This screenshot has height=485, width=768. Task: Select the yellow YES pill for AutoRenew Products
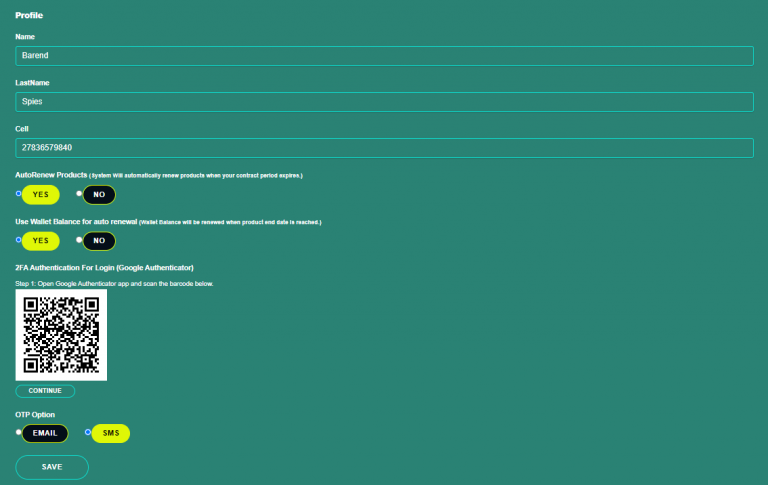[x=41, y=194]
